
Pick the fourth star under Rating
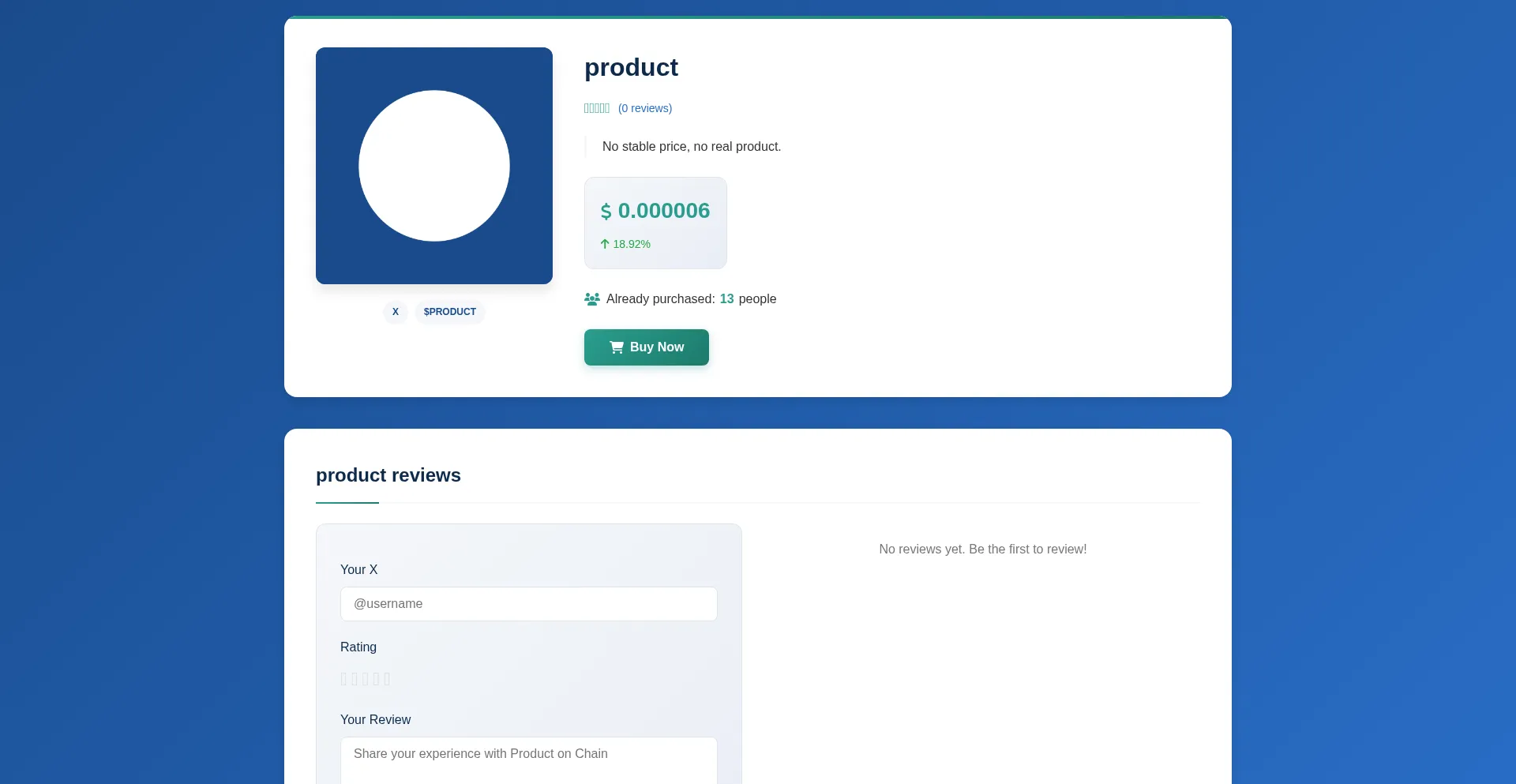point(377,679)
